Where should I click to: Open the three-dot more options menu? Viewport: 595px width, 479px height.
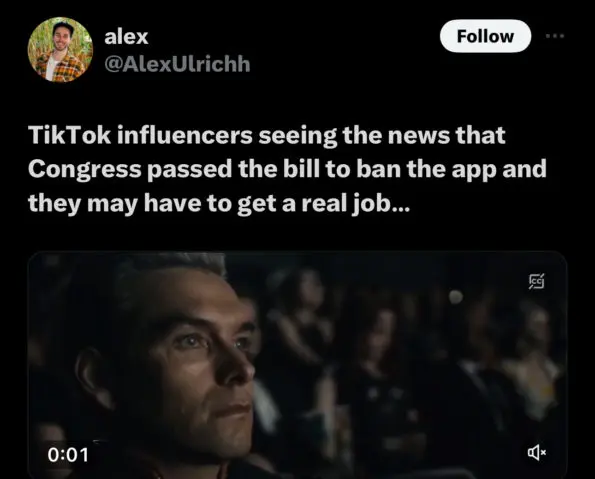555,36
